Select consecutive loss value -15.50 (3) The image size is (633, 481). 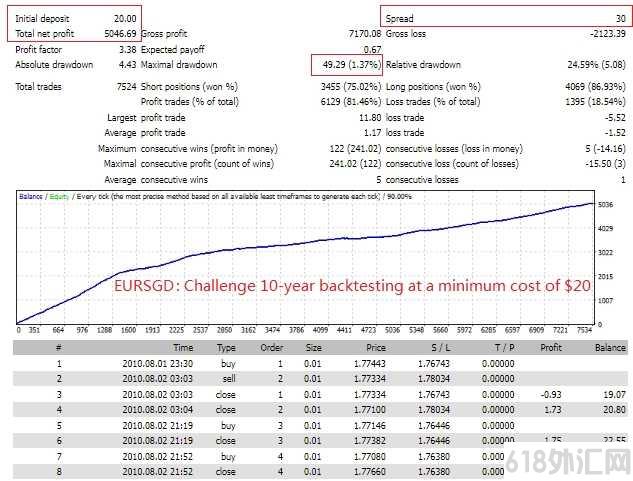click(x=605, y=164)
